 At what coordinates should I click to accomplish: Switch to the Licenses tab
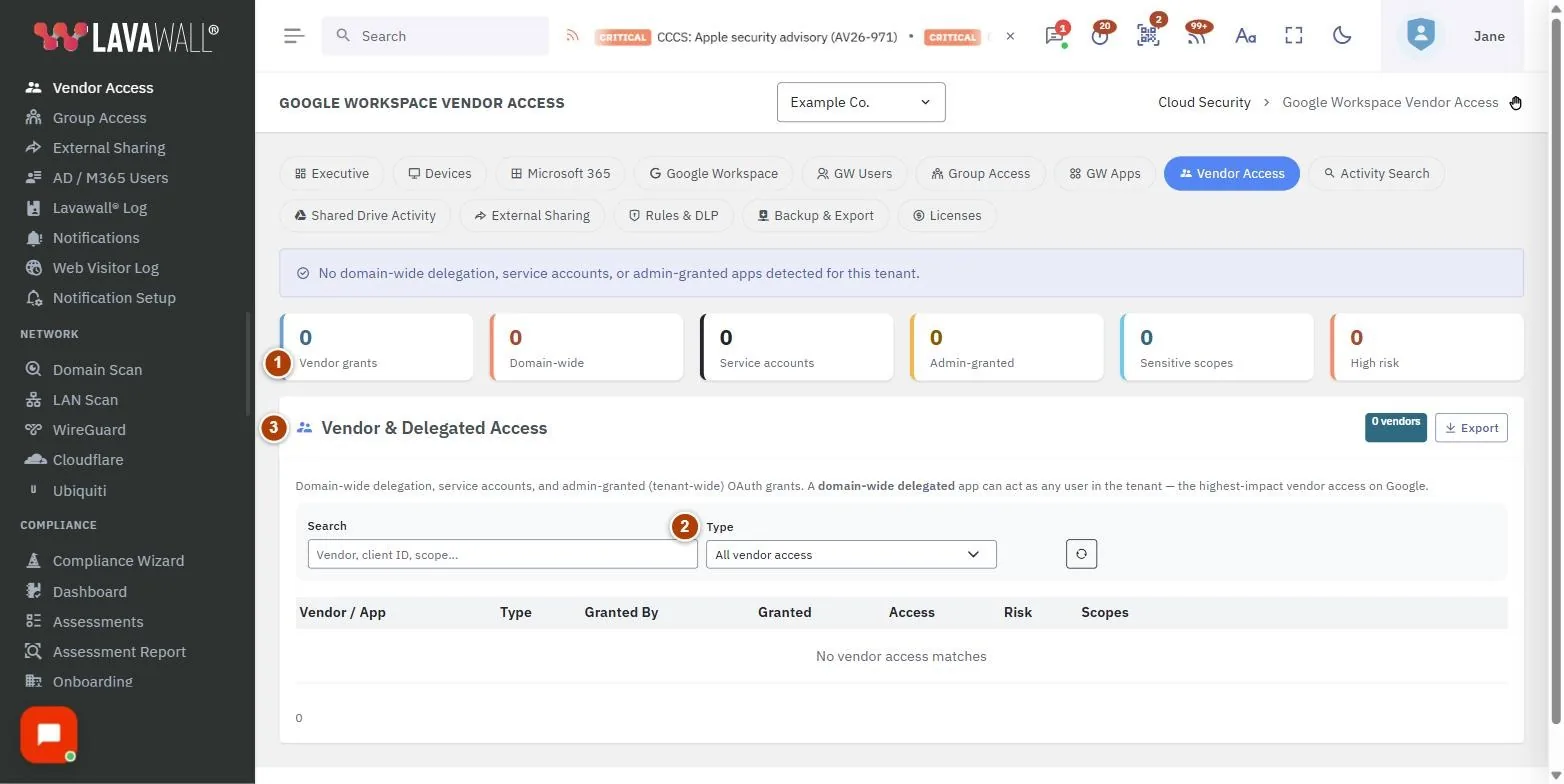[947, 215]
